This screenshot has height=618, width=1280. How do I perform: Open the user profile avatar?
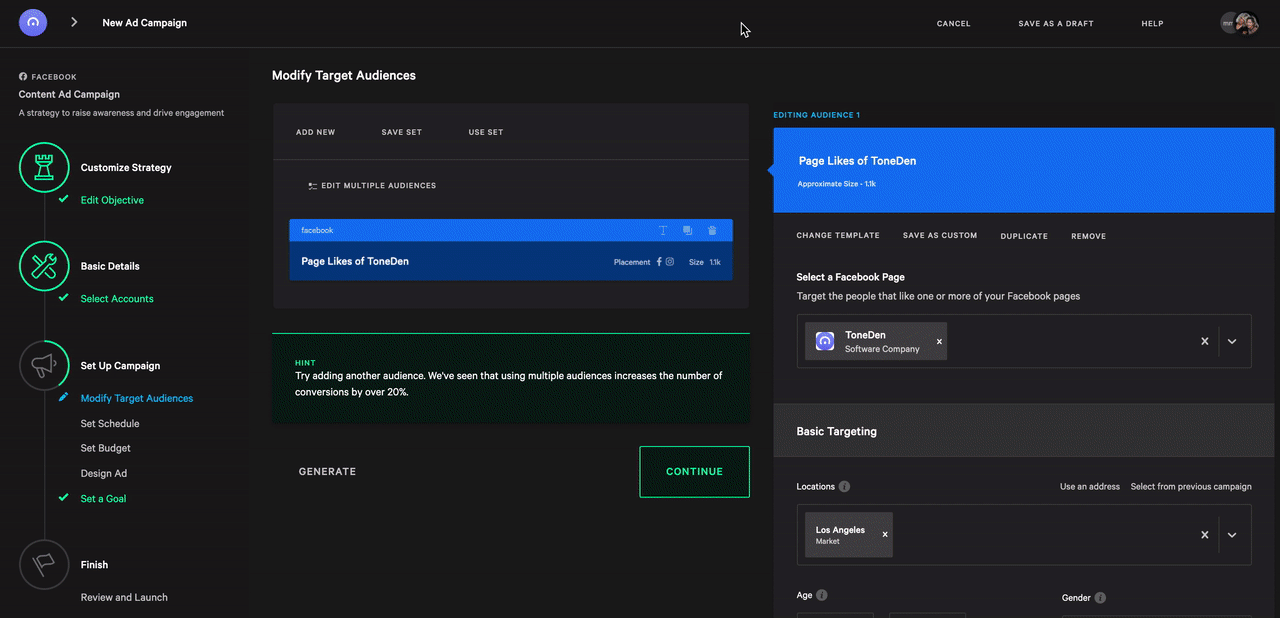1246,23
